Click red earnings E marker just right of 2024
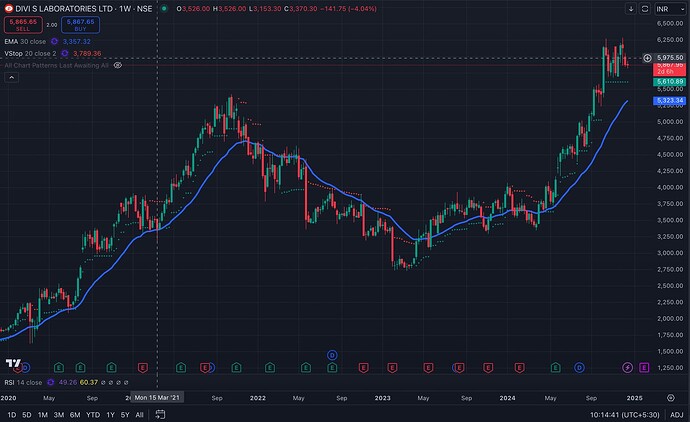This screenshot has width=690, height=422. tap(520, 367)
